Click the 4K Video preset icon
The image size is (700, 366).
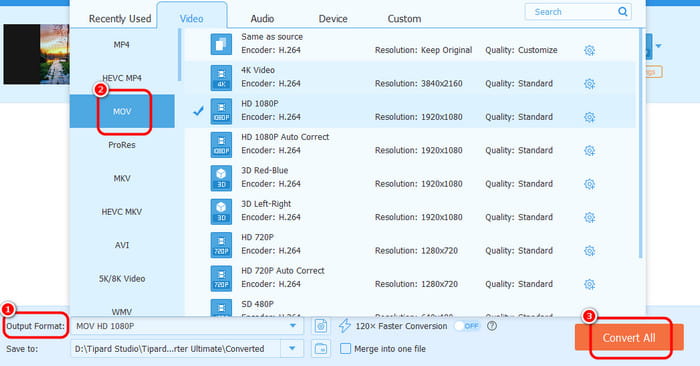point(221,78)
